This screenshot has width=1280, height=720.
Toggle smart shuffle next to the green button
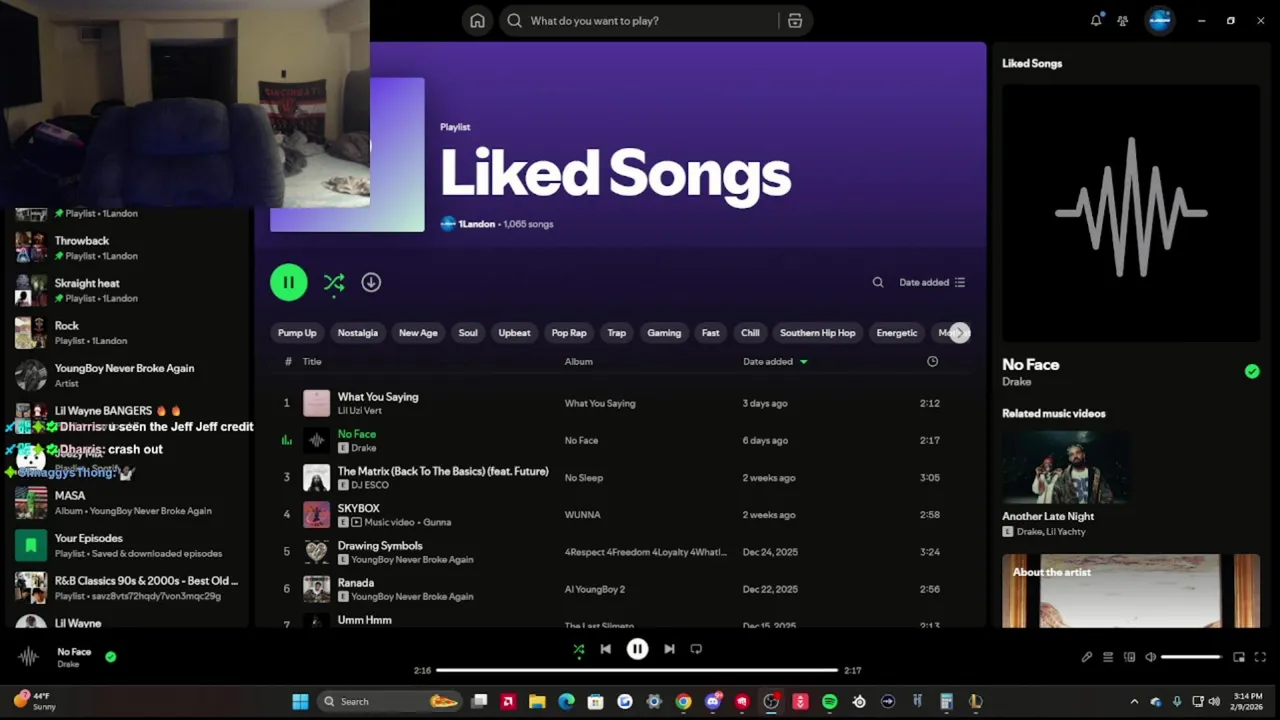(x=334, y=283)
